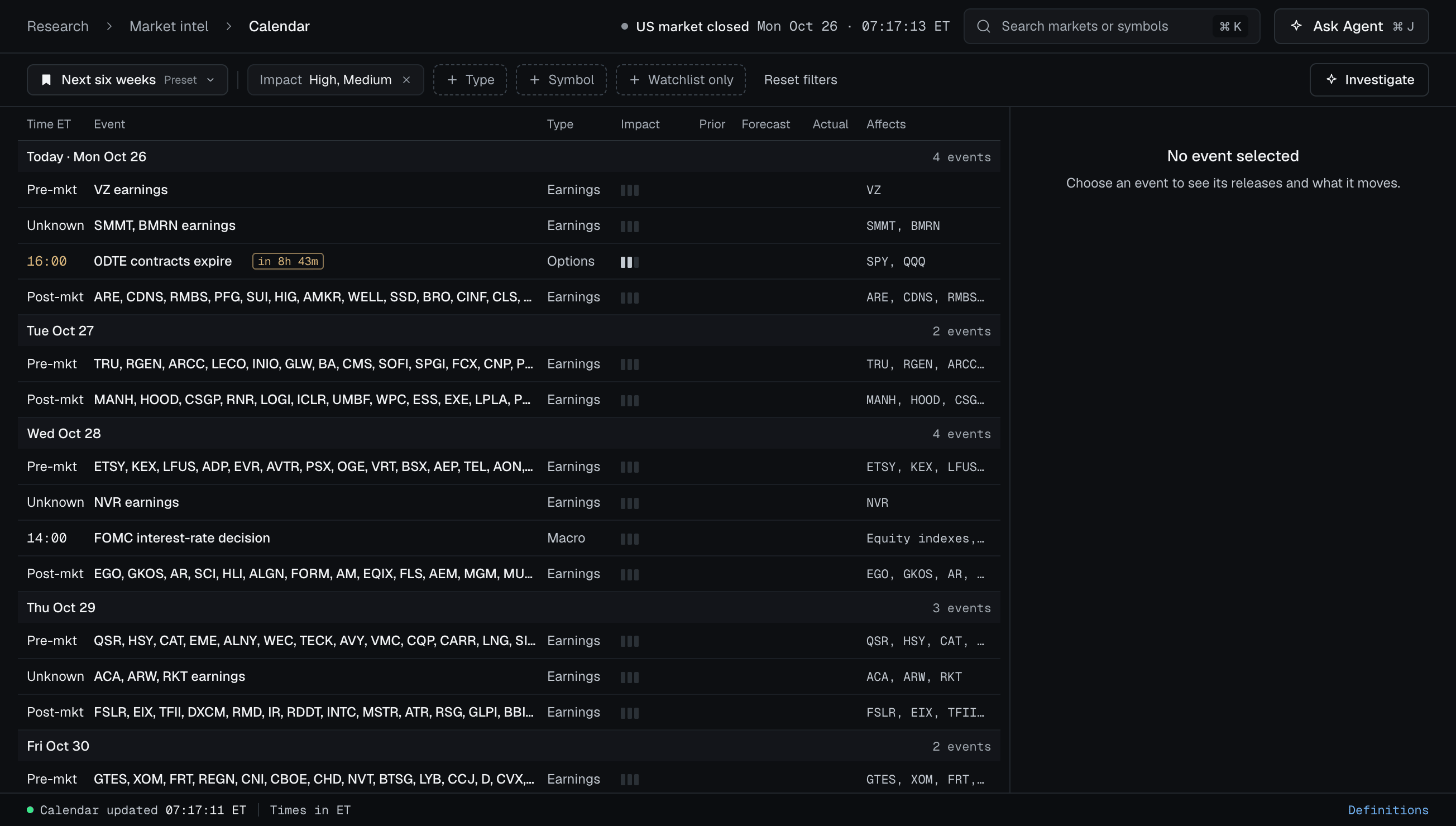Click the plus icon on Type filter
The height and width of the screenshot is (826, 1456).
point(452,80)
